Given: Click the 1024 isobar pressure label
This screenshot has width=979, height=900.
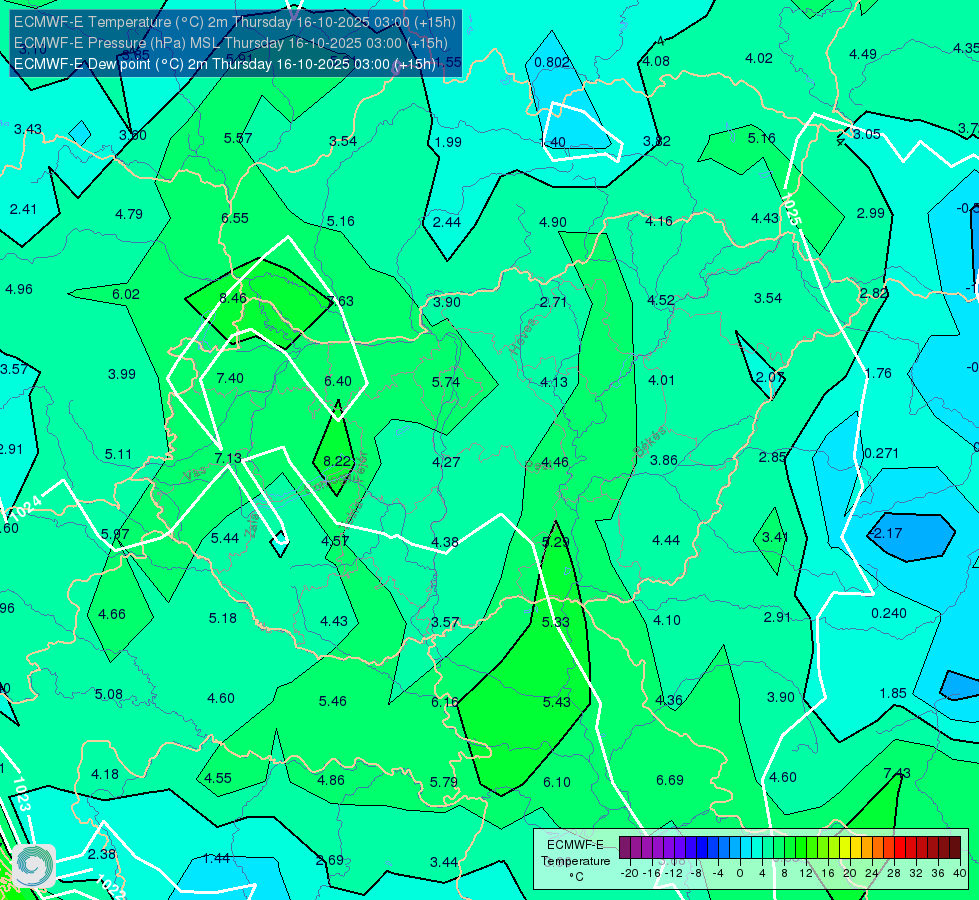Looking at the screenshot, I should [x=26, y=507].
